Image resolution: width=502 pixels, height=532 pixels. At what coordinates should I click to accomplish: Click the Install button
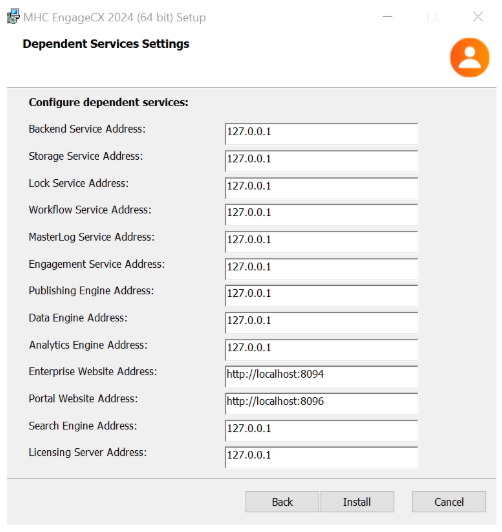(x=357, y=501)
